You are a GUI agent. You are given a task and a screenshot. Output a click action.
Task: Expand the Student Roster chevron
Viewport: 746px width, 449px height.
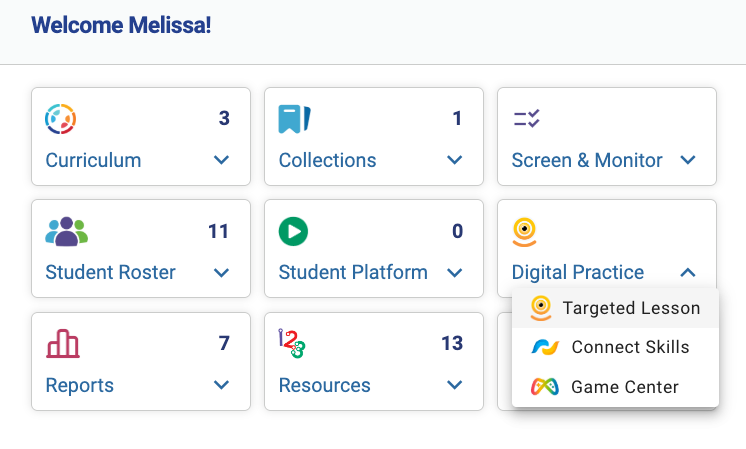[221, 273]
